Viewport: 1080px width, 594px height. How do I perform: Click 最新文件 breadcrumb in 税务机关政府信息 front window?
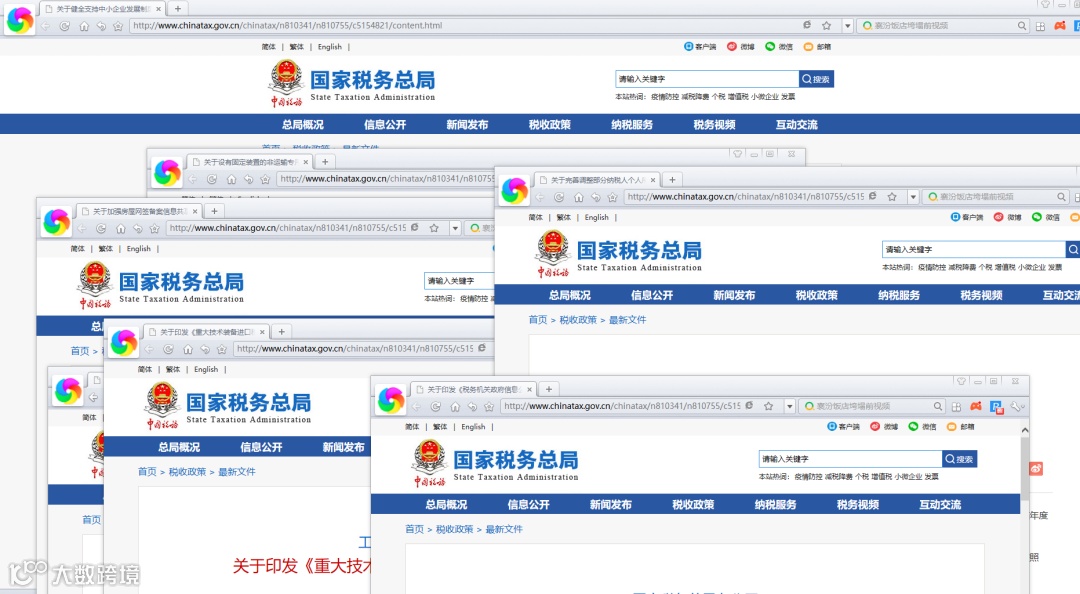pyautogui.click(x=504, y=529)
